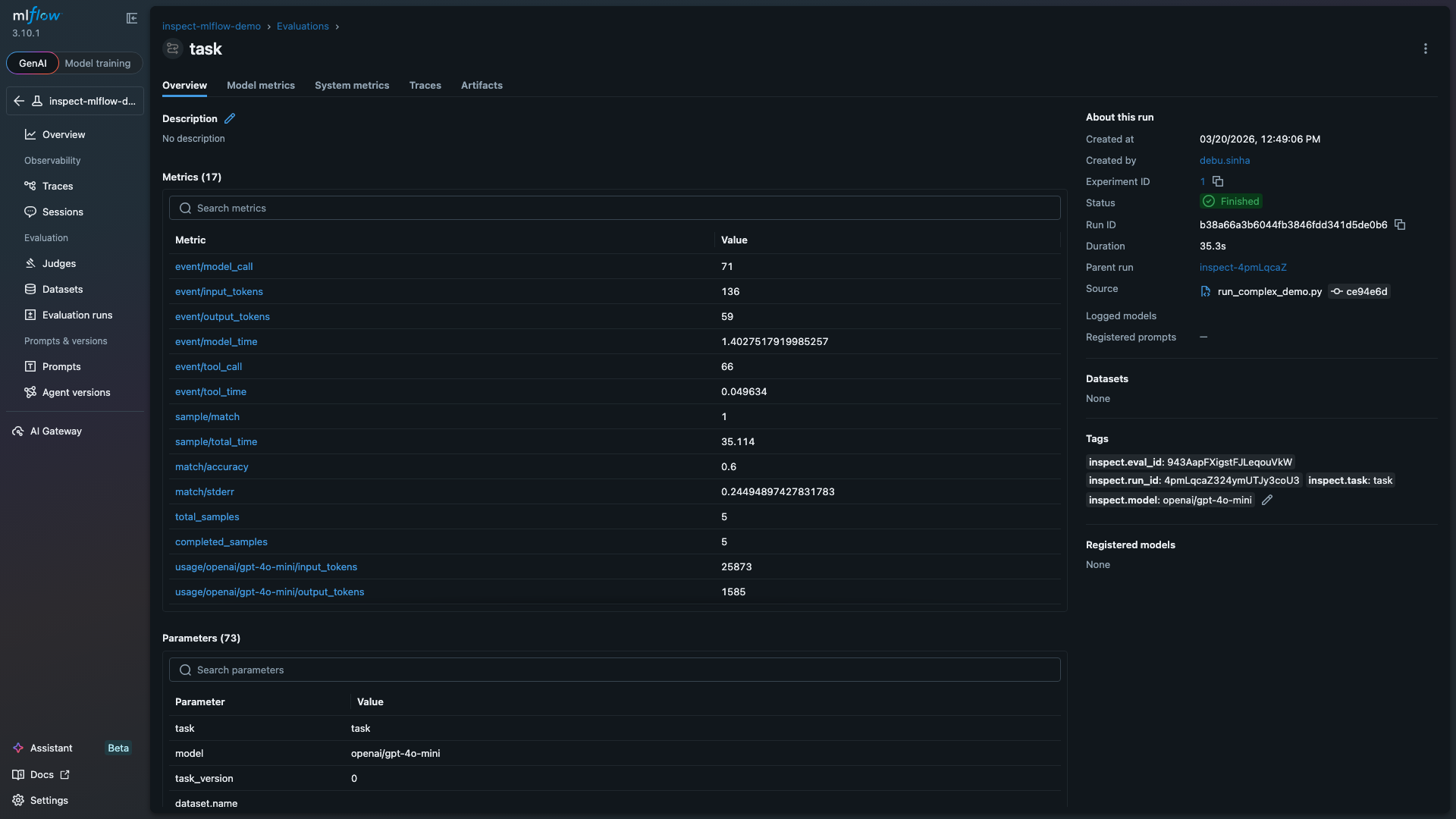Collapse the left sidebar panel
Screen dimensions: 1456x819
click(x=133, y=18)
